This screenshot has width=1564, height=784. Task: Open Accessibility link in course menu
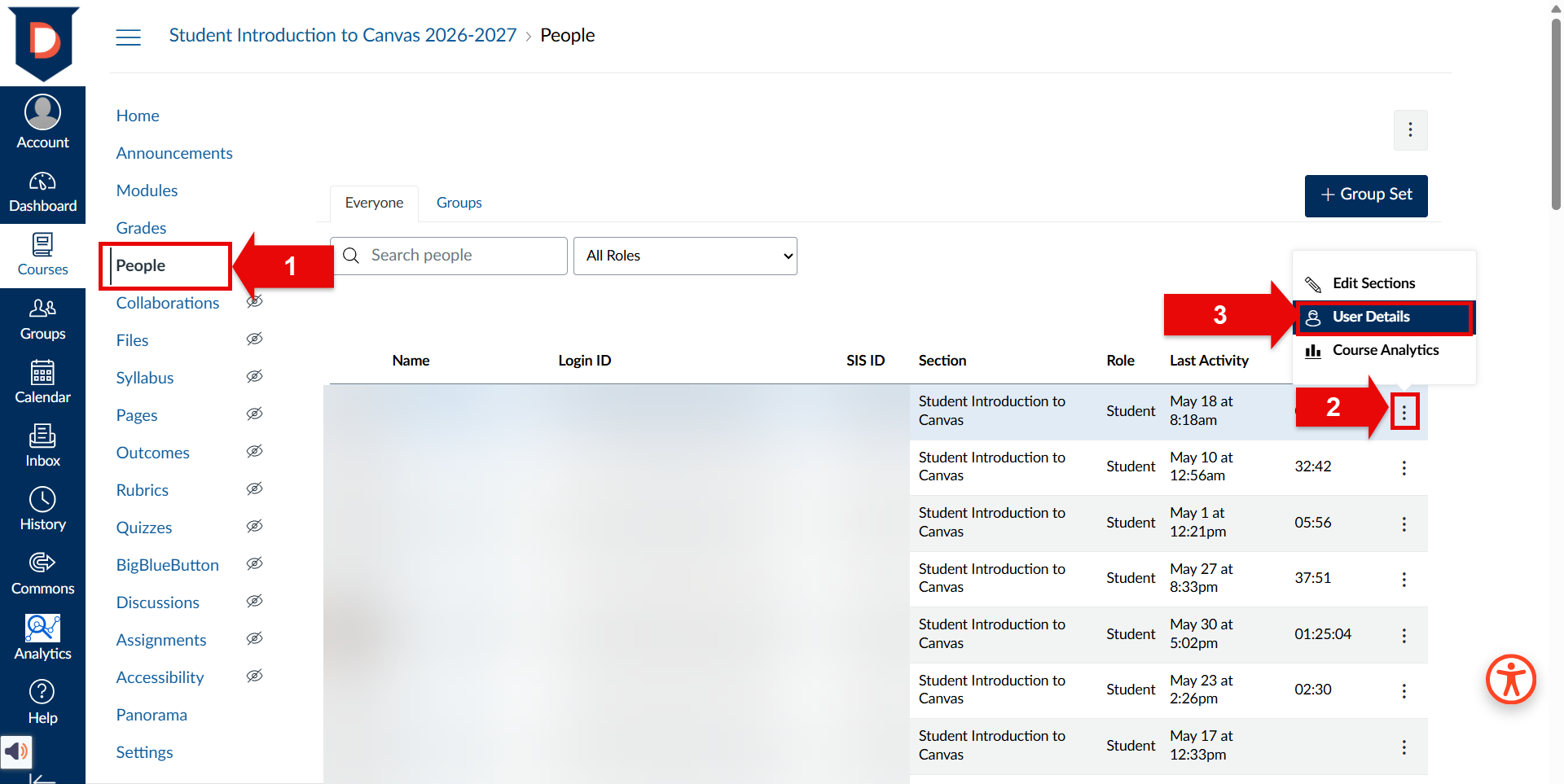[x=160, y=677]
